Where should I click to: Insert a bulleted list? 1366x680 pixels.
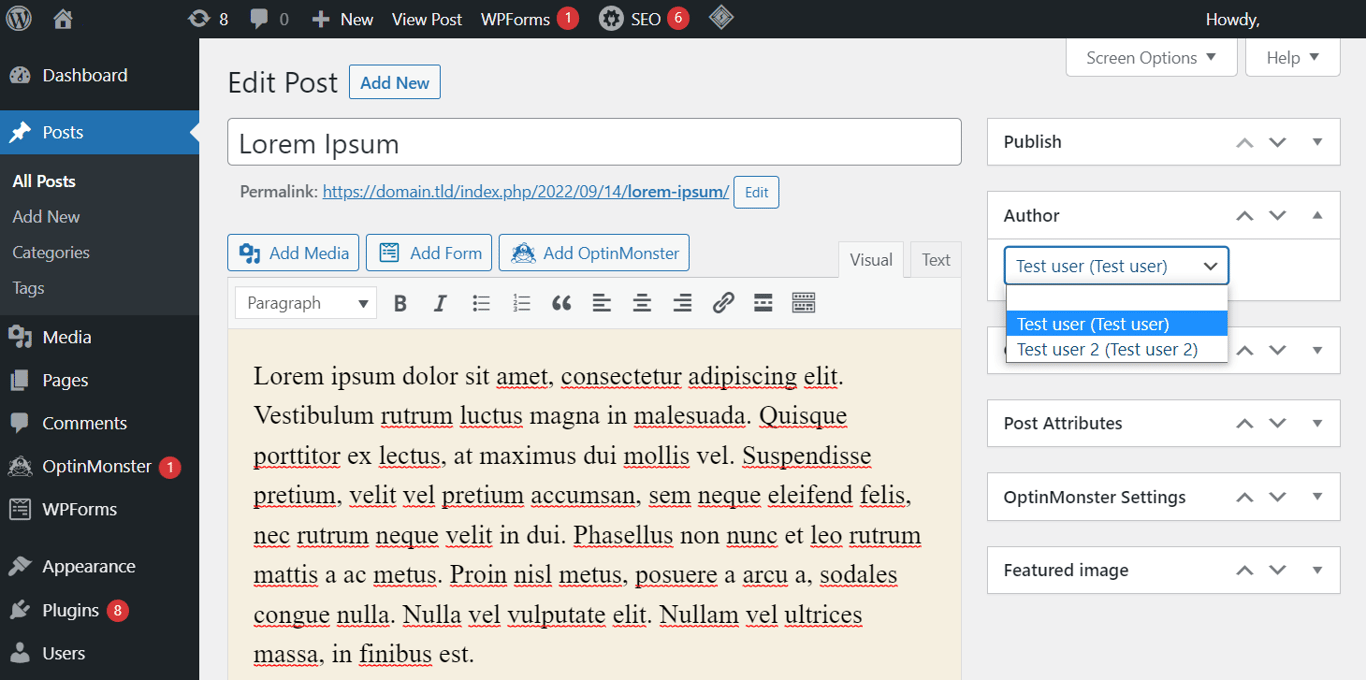pyautogui.click(x=481, y=302)
